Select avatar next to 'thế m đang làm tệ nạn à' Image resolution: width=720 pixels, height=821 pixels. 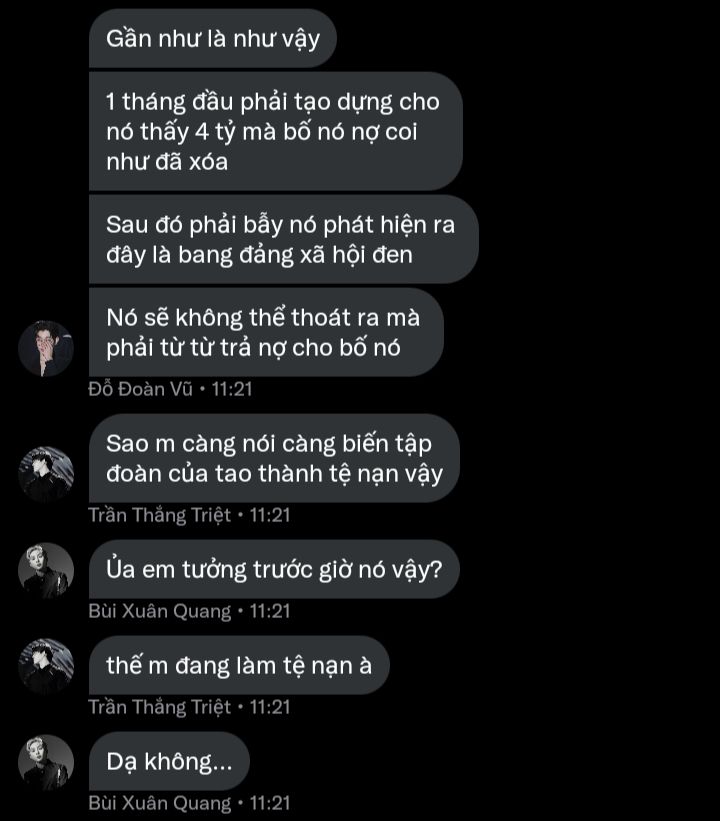coord(46,666)
